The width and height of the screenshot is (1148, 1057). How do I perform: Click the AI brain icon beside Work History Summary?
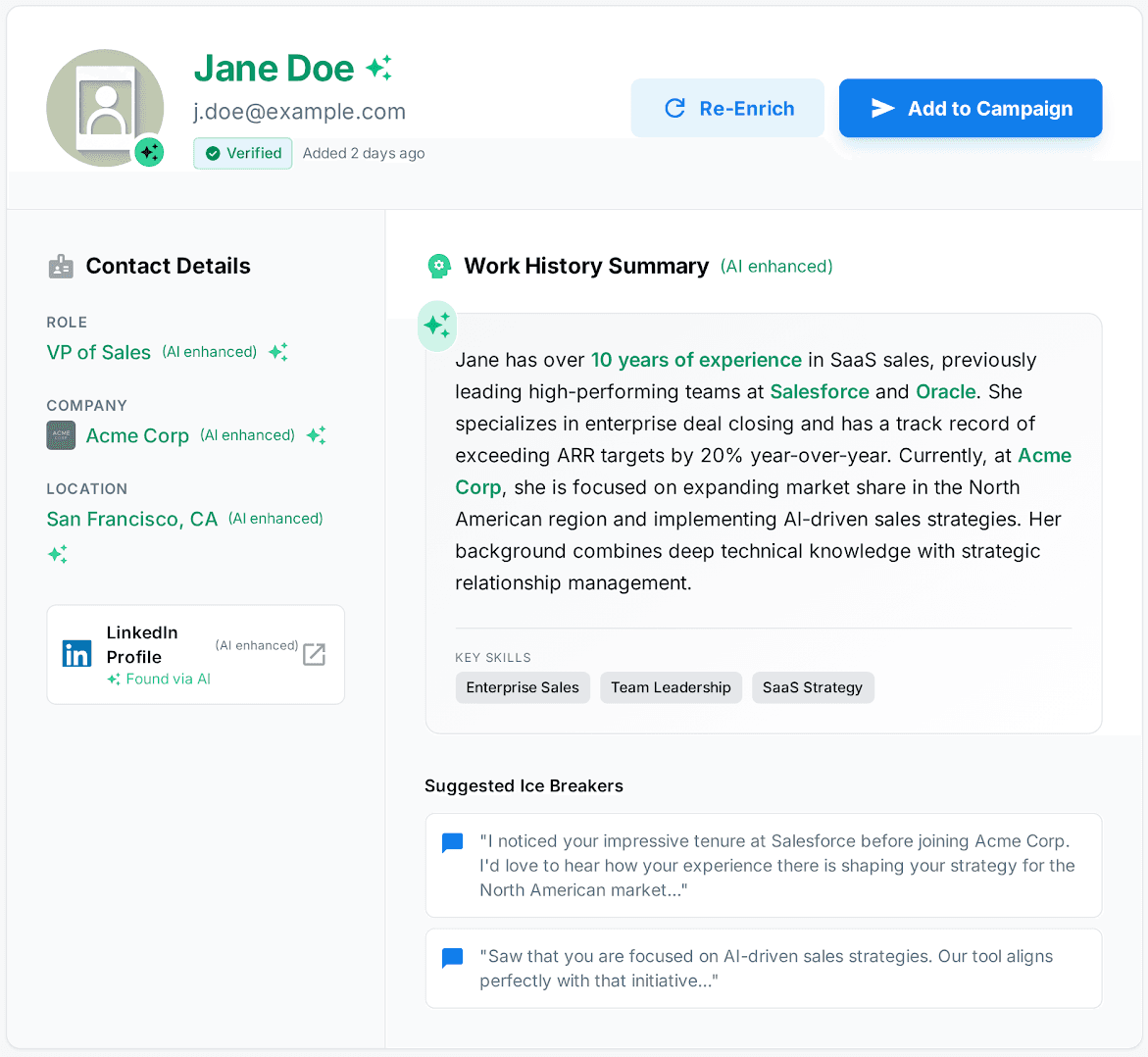point(438,266)
